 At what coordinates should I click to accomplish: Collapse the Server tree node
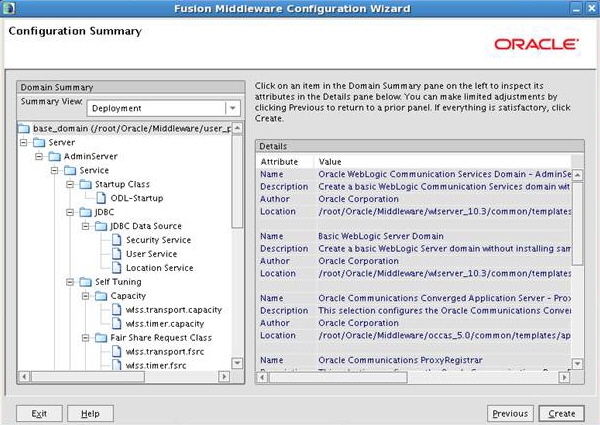tap(24, 142)
